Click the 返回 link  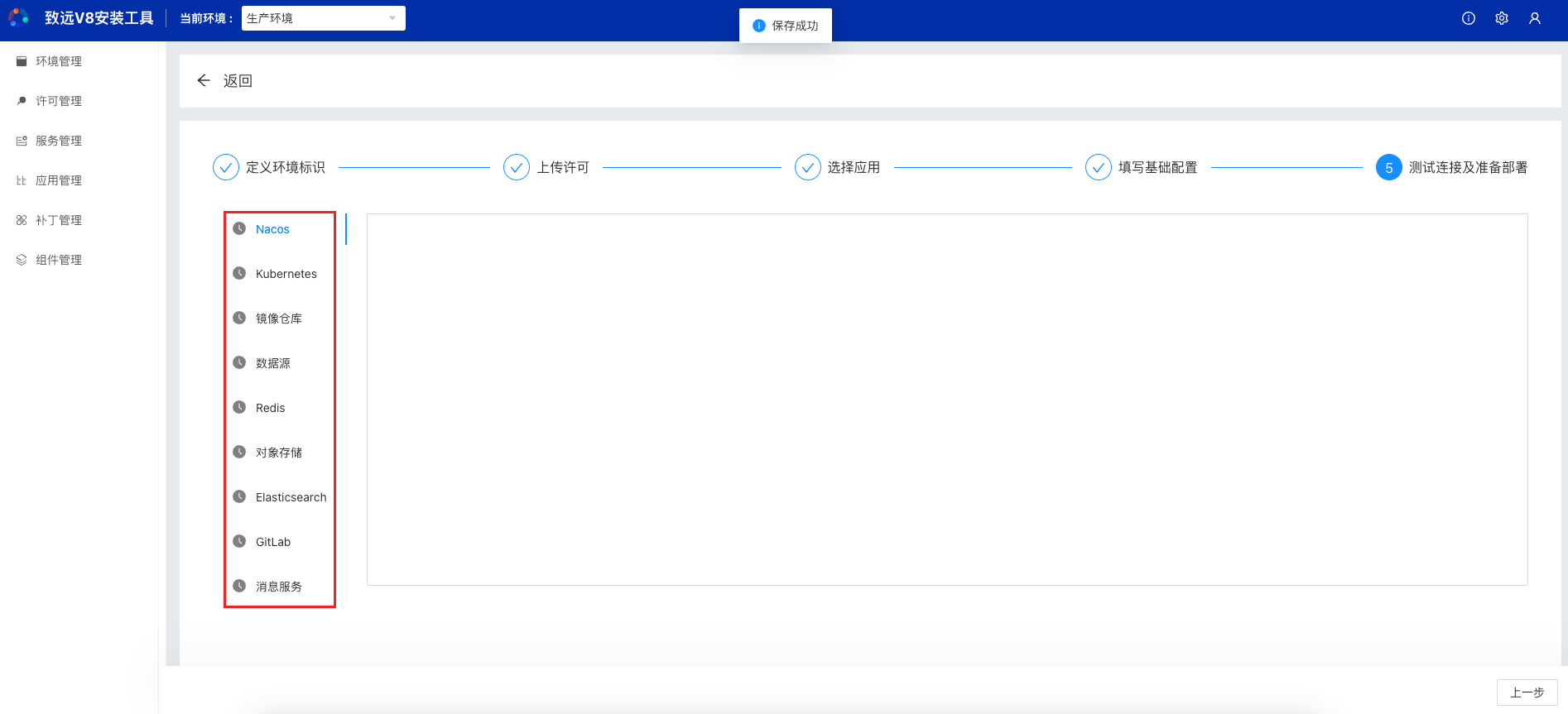[x=238, y=81]
